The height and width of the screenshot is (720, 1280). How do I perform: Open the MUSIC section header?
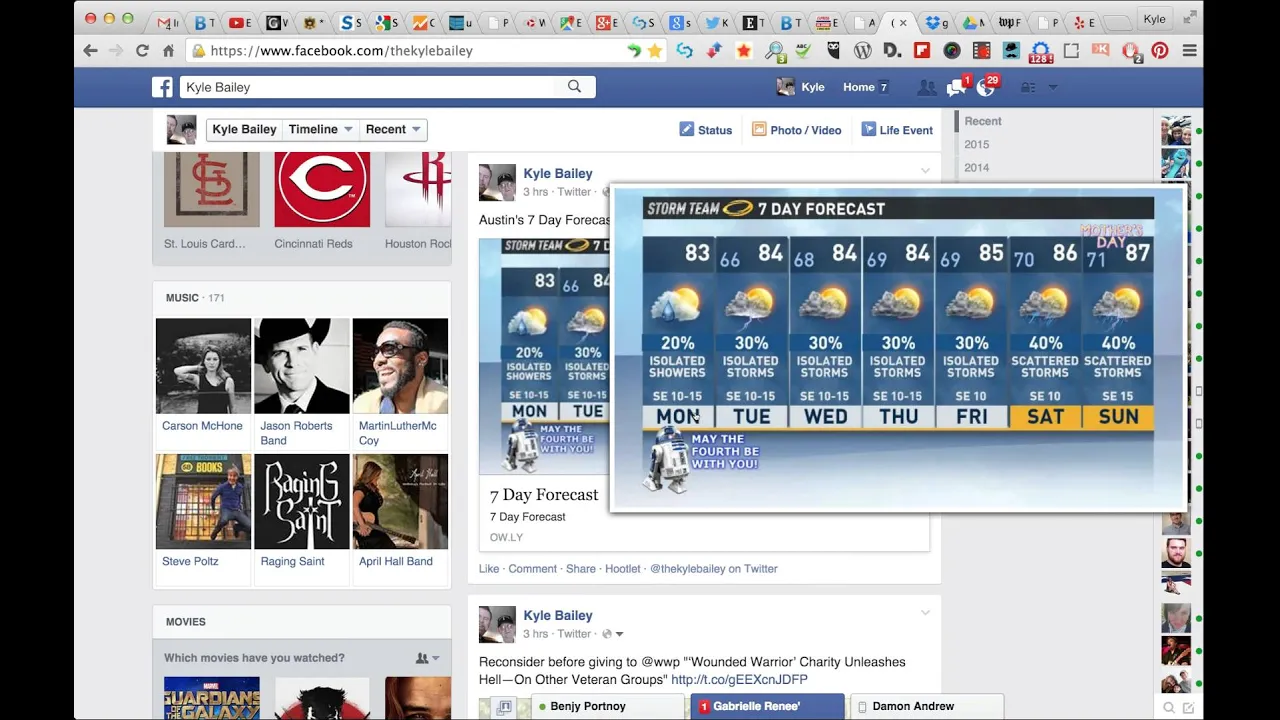point(182,297)
